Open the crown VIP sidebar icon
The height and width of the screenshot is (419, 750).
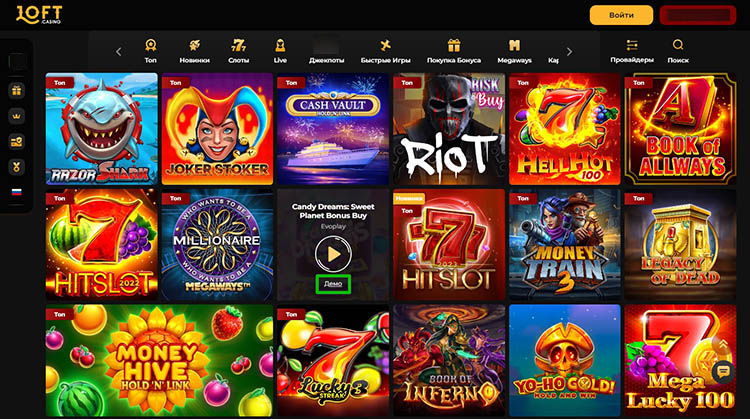(x=17, y=116)
